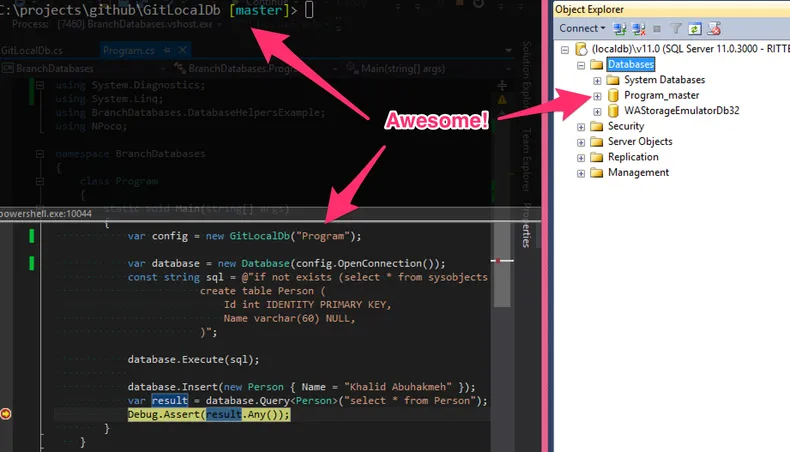This screenshot has height=452, width=790.
Task: Open the Team Explorer side tab
Action: click(526, 160)
